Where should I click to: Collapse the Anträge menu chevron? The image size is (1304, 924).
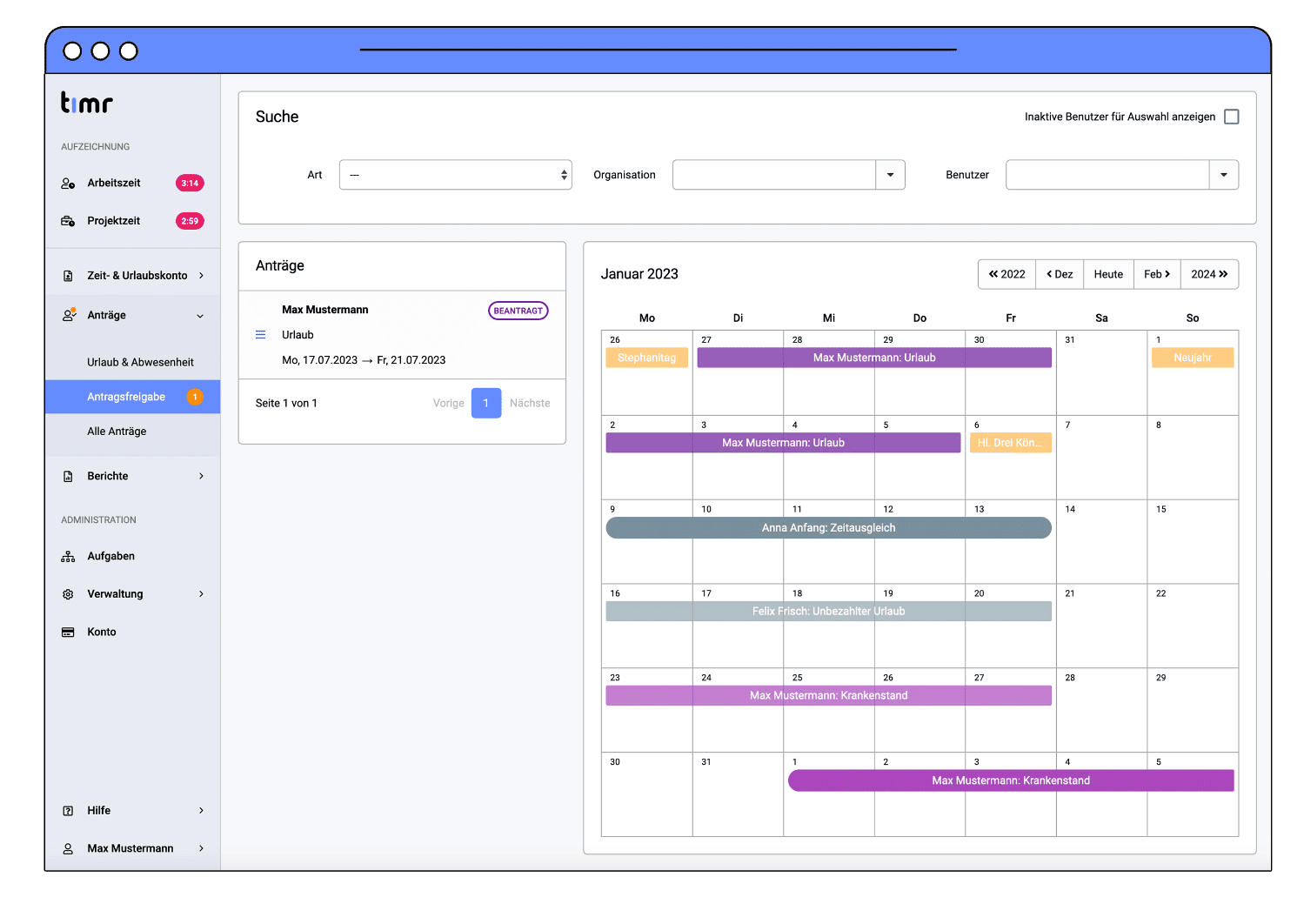point(201,316)
